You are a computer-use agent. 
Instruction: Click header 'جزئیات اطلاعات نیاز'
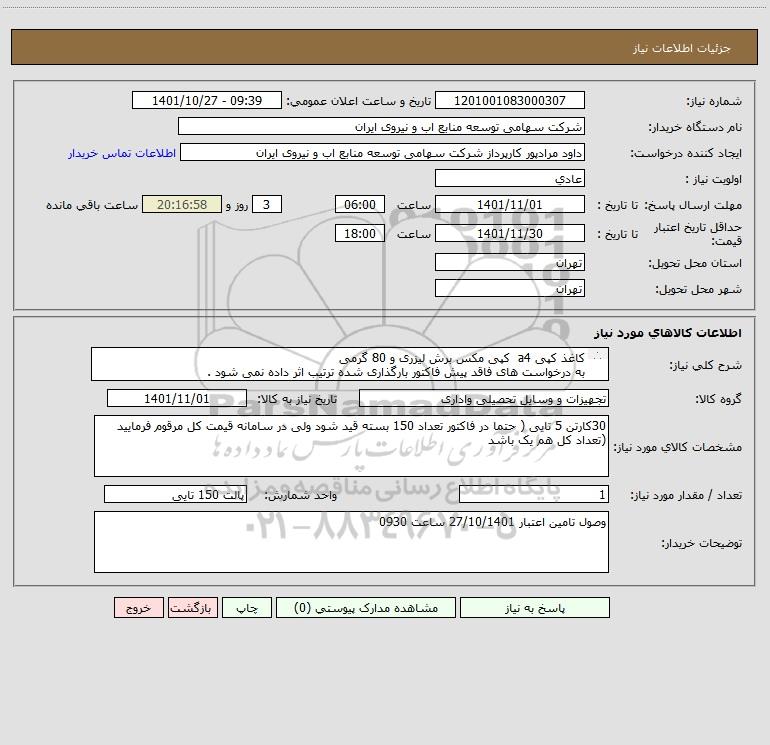(682, 48)
